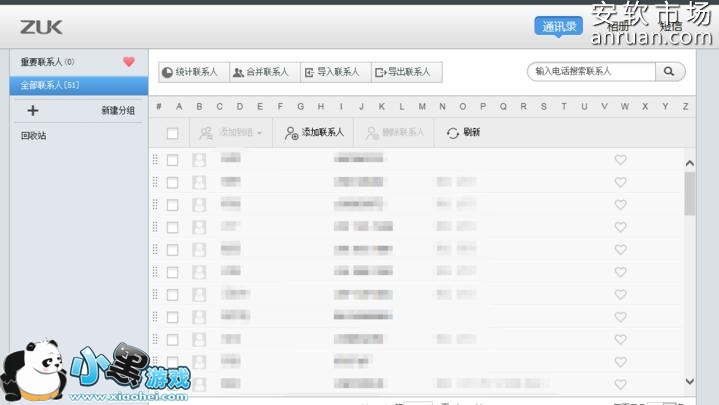
Task: Click drag handle of second contact row
Action: 155,182
